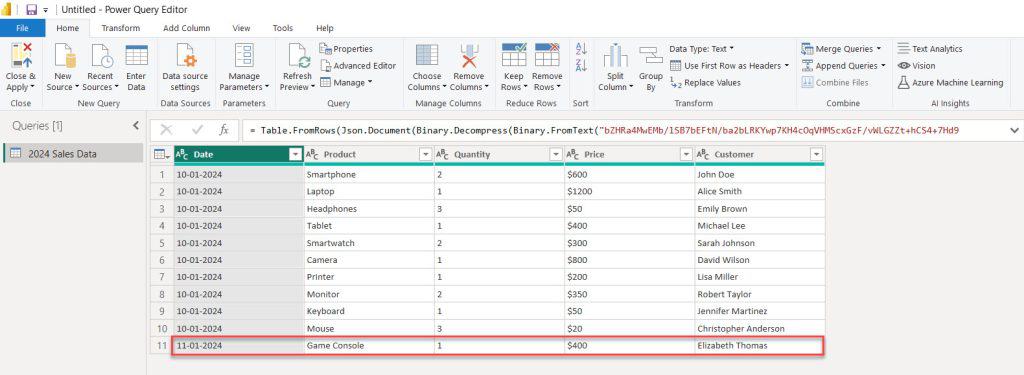1024x375 pixels.
Task: Confirm formula with checkmark icon
Action: coord(197,130)
